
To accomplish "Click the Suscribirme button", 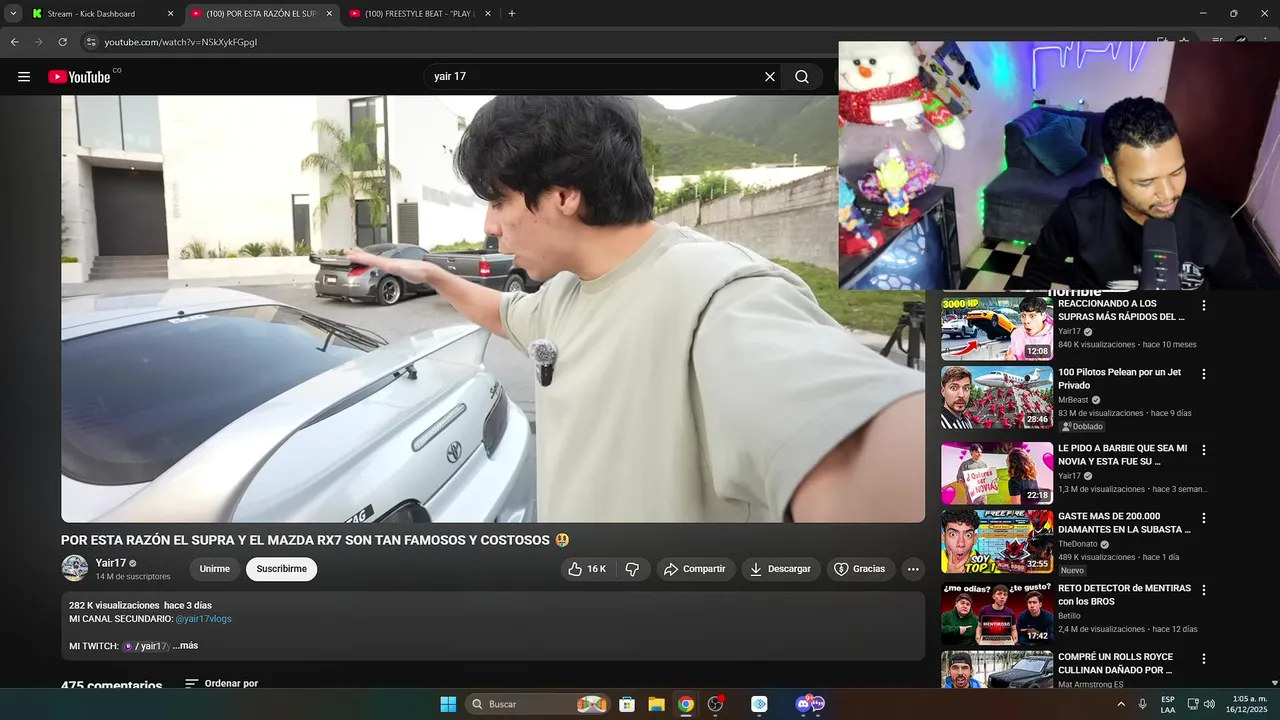I will (282, 569).
